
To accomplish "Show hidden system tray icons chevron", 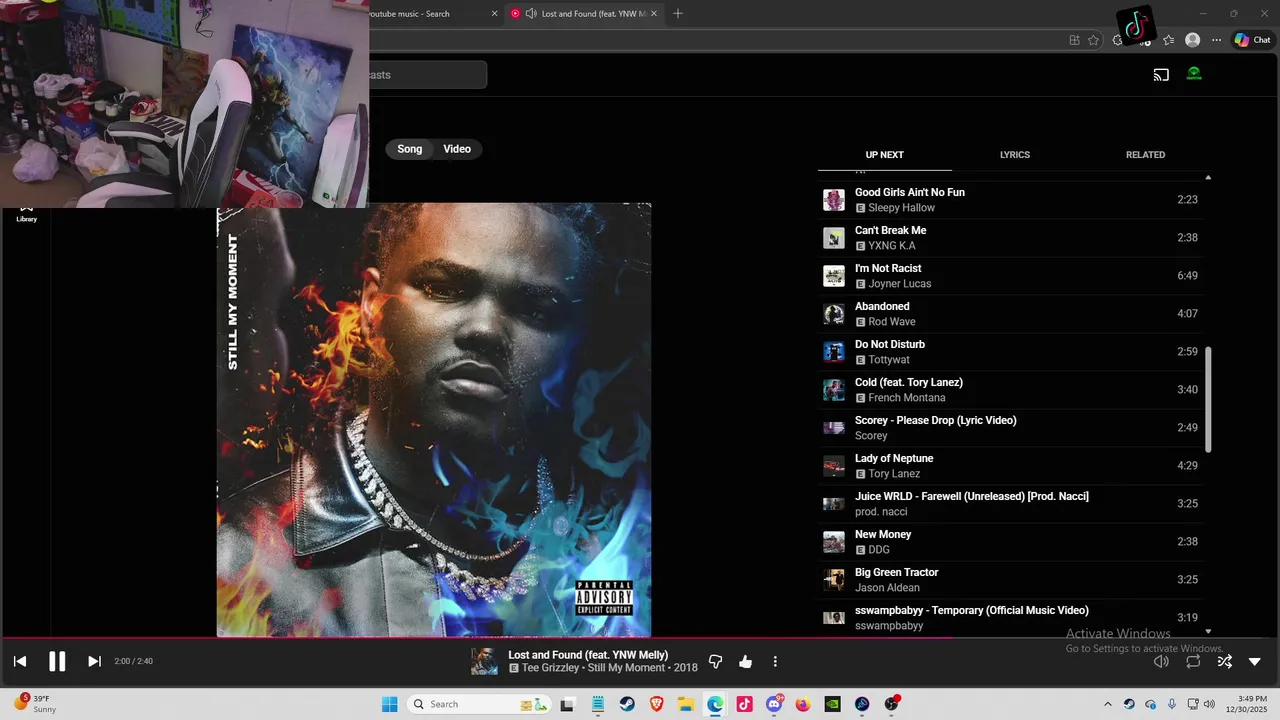I will coord(1107,704).
